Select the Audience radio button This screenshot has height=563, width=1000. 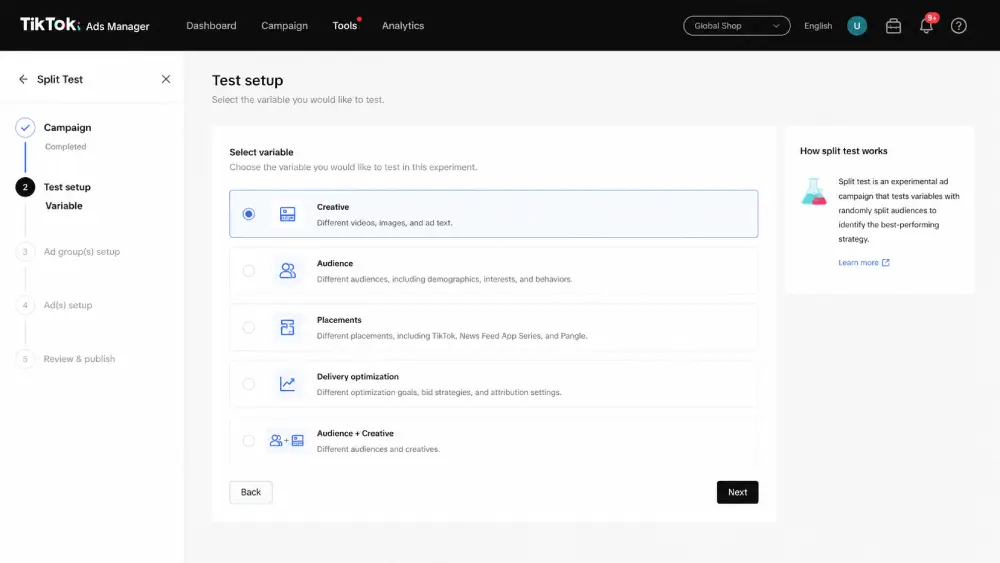[249, 270]
